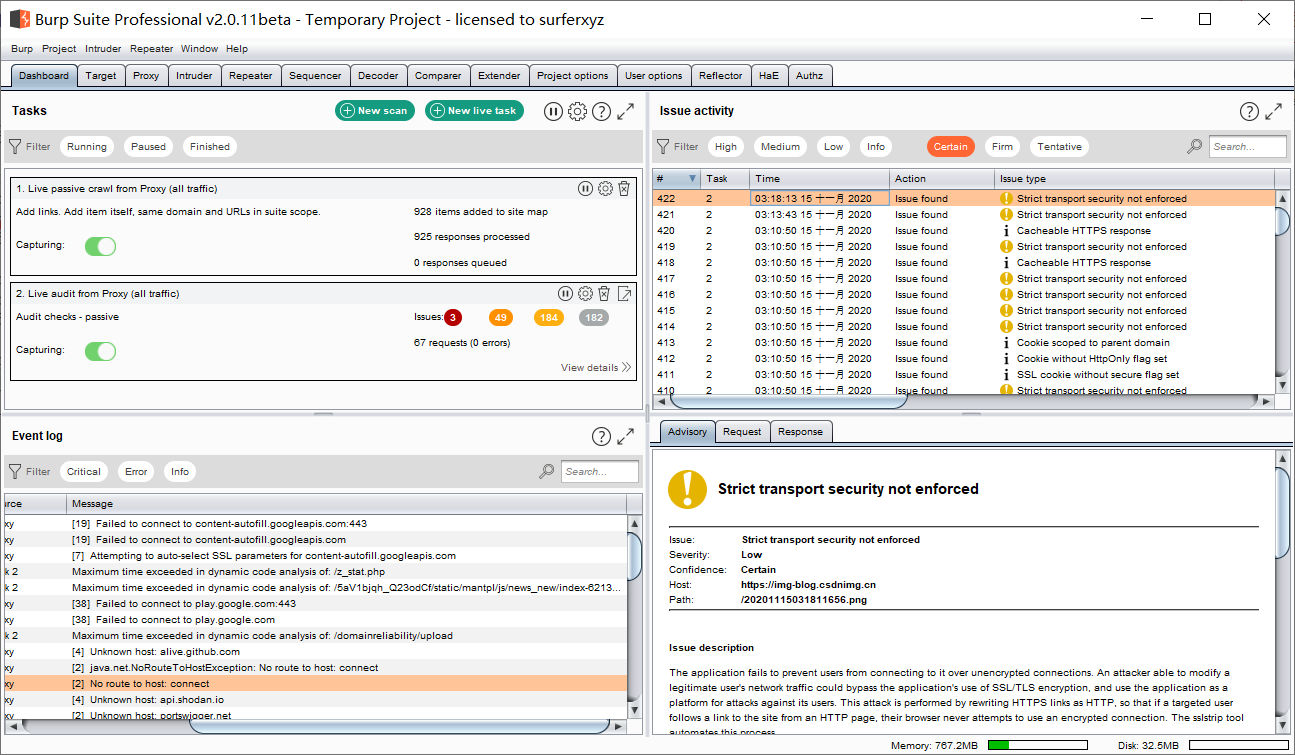Click search magnifier in Issue activity
Image resolution: width=1295 pixels, height=755 pixels.
[1195, 147]
